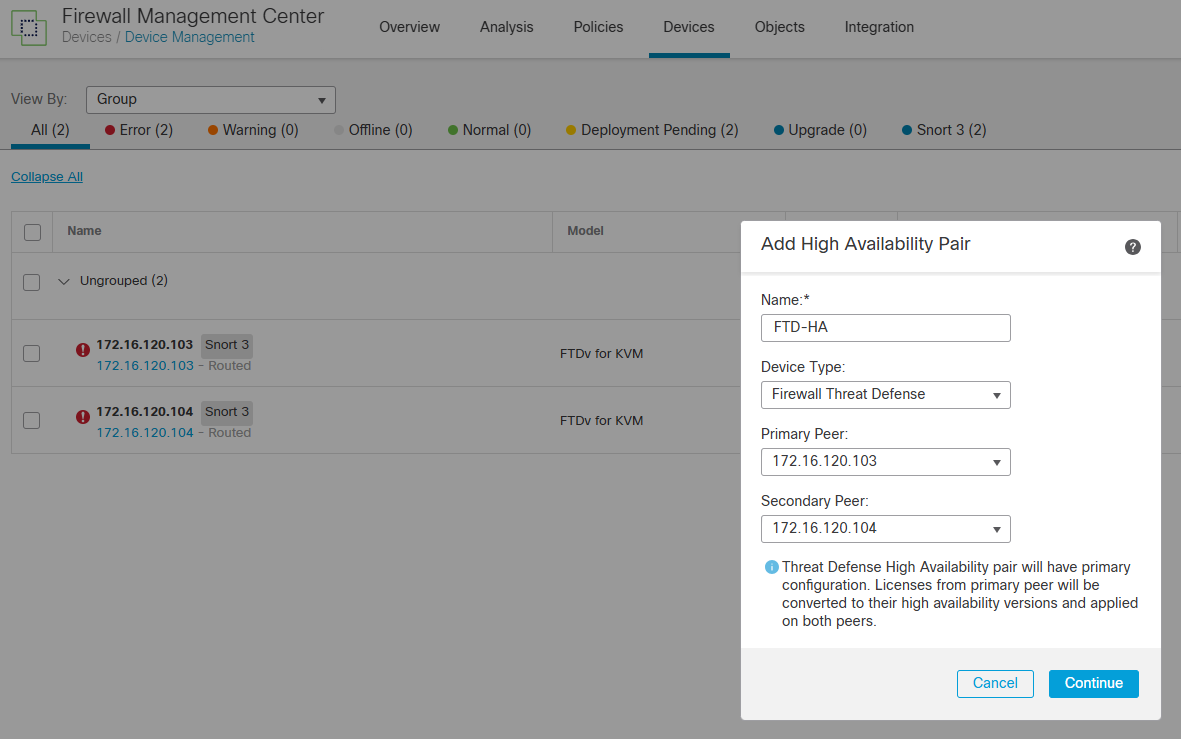The height and width of the screenshot is (739, 1181).
Task: Click the Firewall Management Center logo icon
Action: click(29, 28)
